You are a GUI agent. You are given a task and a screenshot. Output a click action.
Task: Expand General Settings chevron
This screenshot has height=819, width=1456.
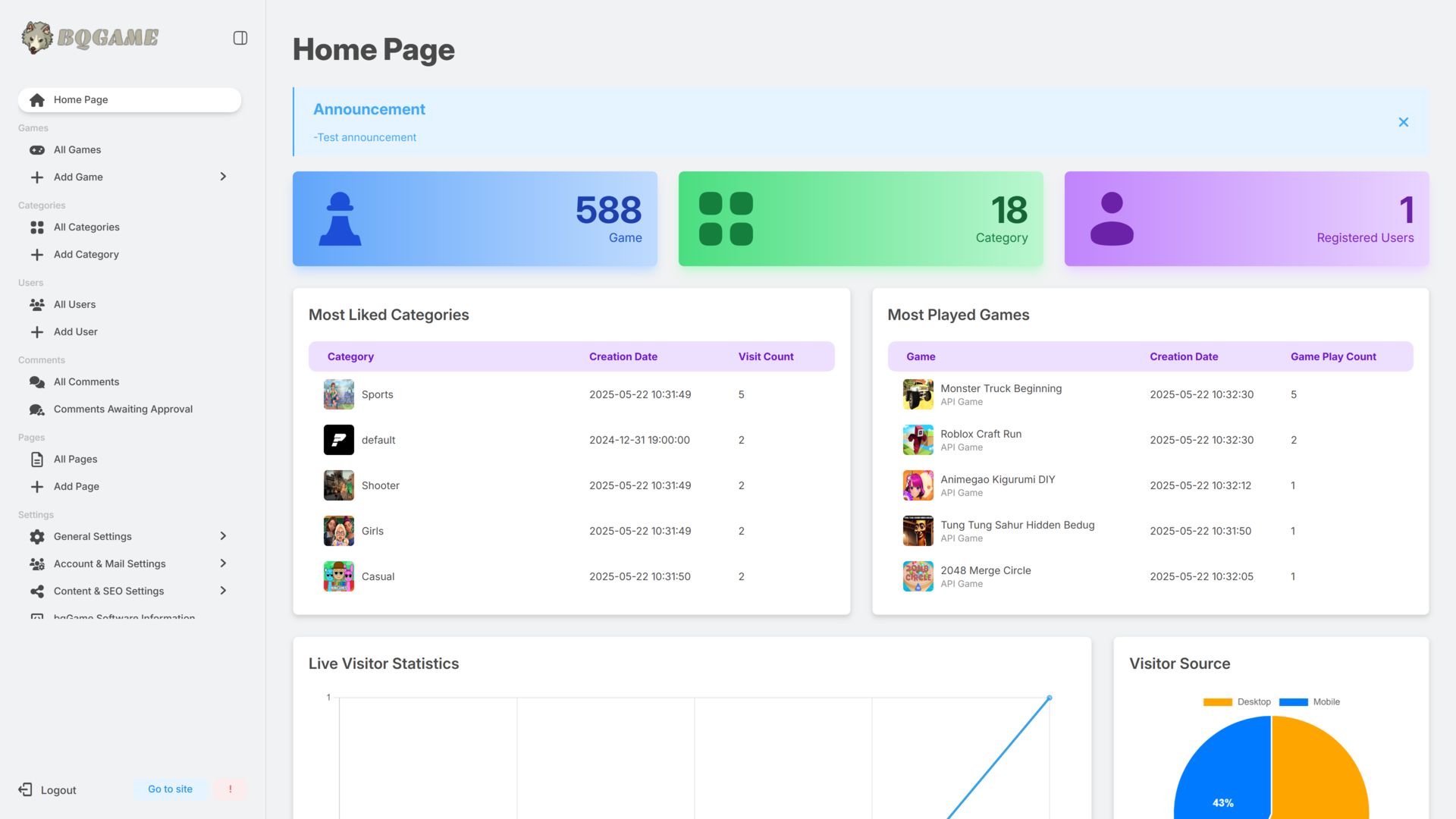[223, 536]
